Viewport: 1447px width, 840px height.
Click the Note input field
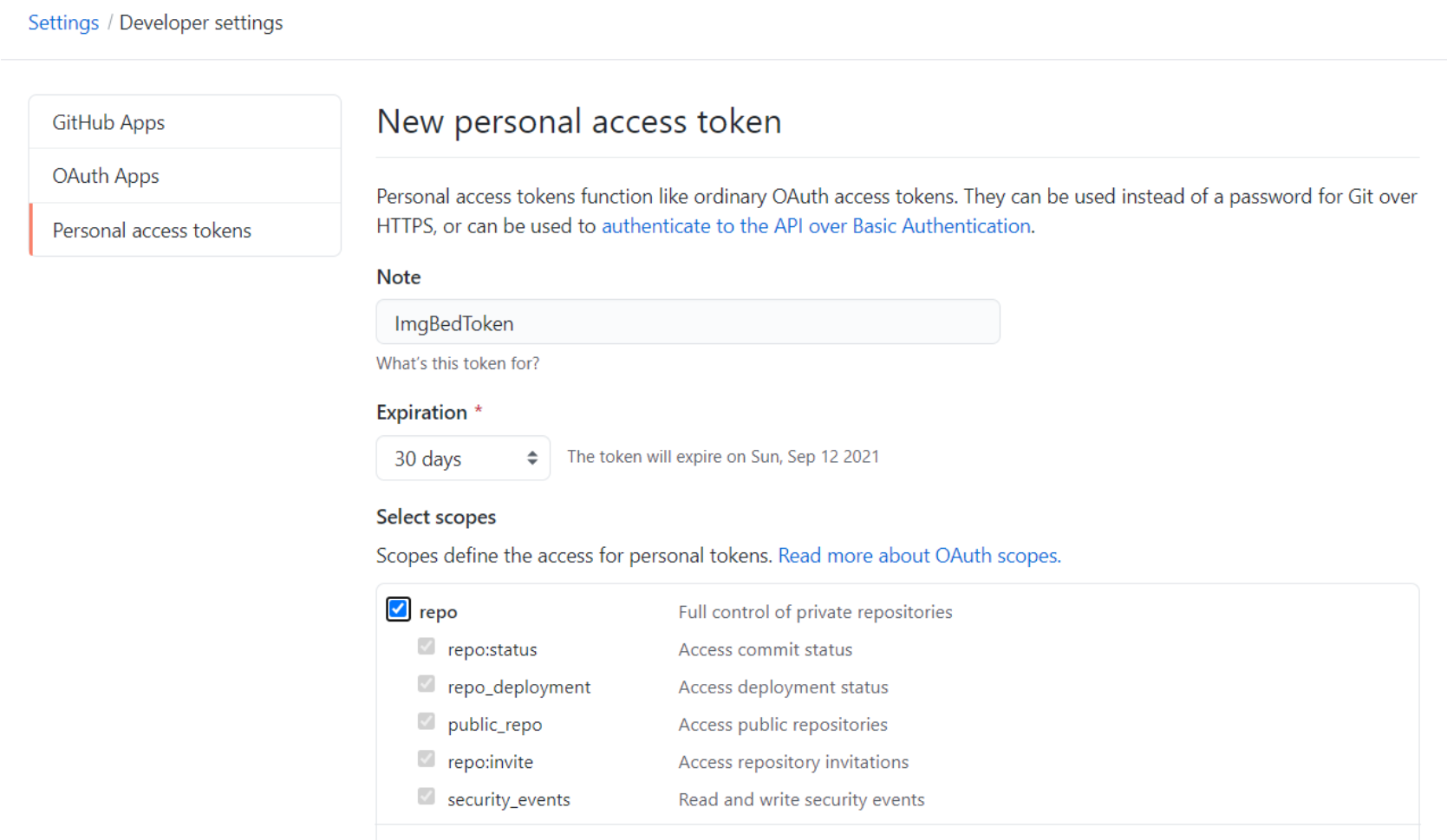pos(688,322)
